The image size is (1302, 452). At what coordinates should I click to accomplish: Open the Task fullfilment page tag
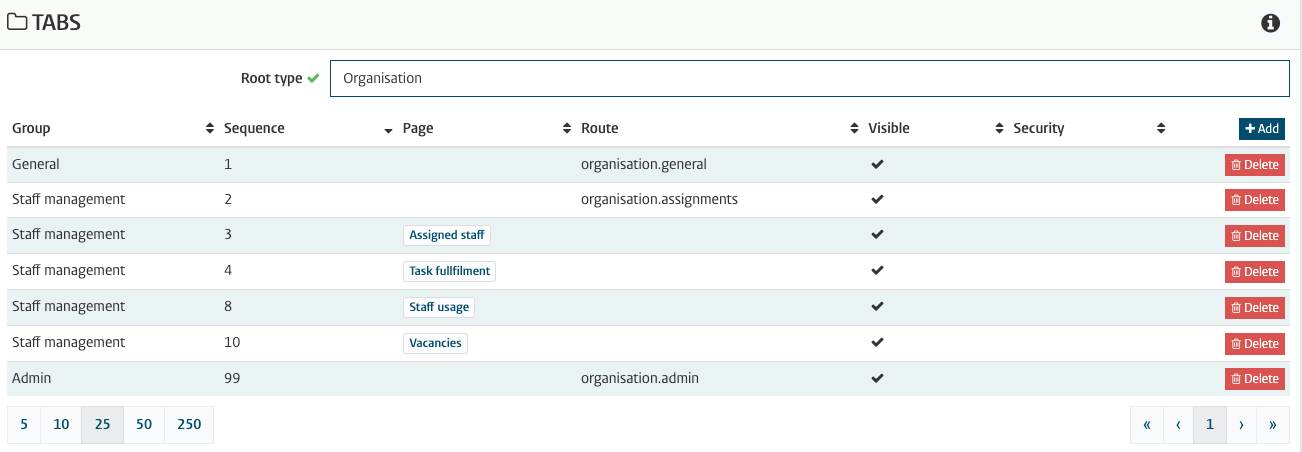449,271
